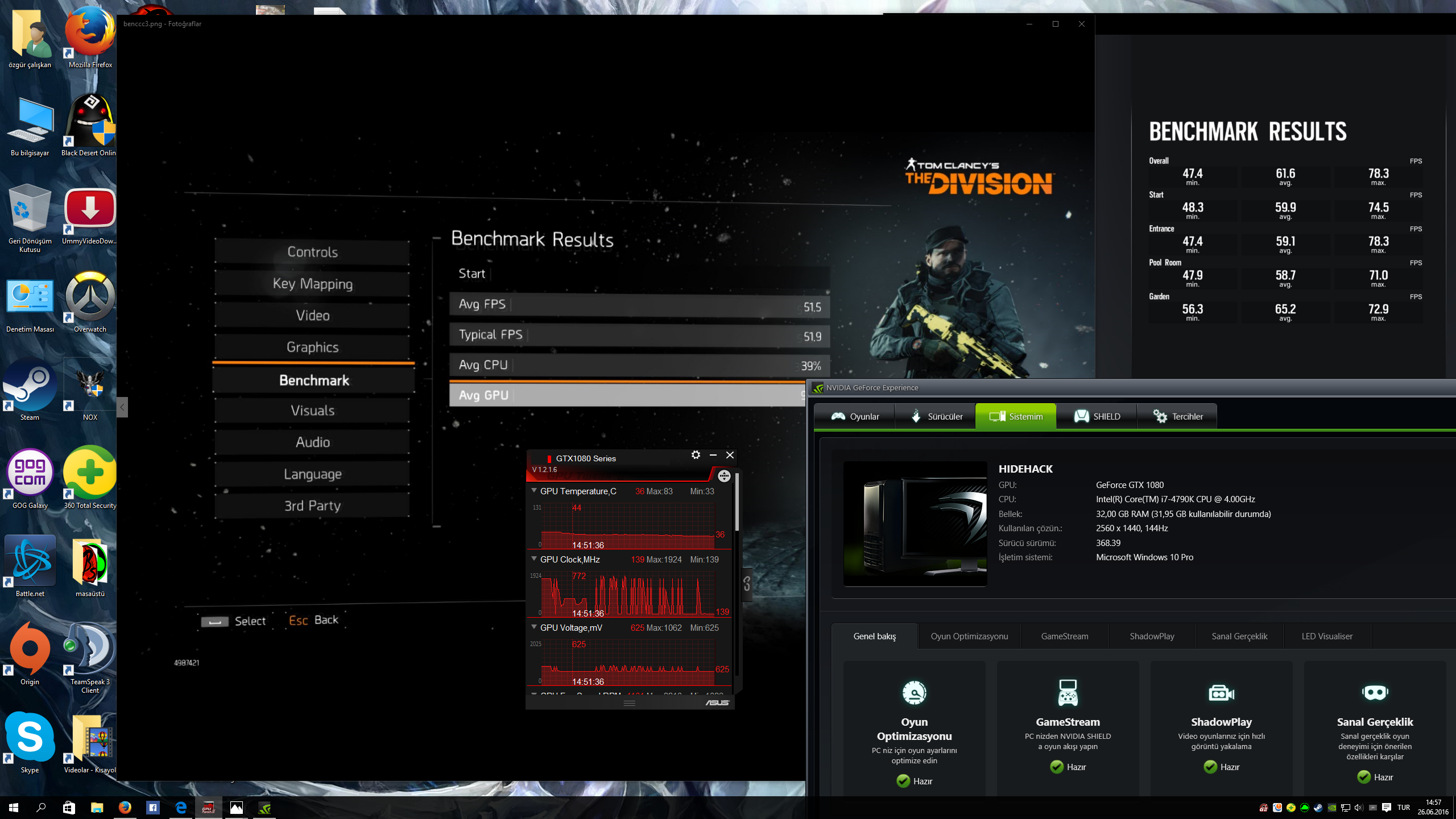
Task: Open the Sanal Gerçeklik sub-tab
Action: (x=1239, y=636)
